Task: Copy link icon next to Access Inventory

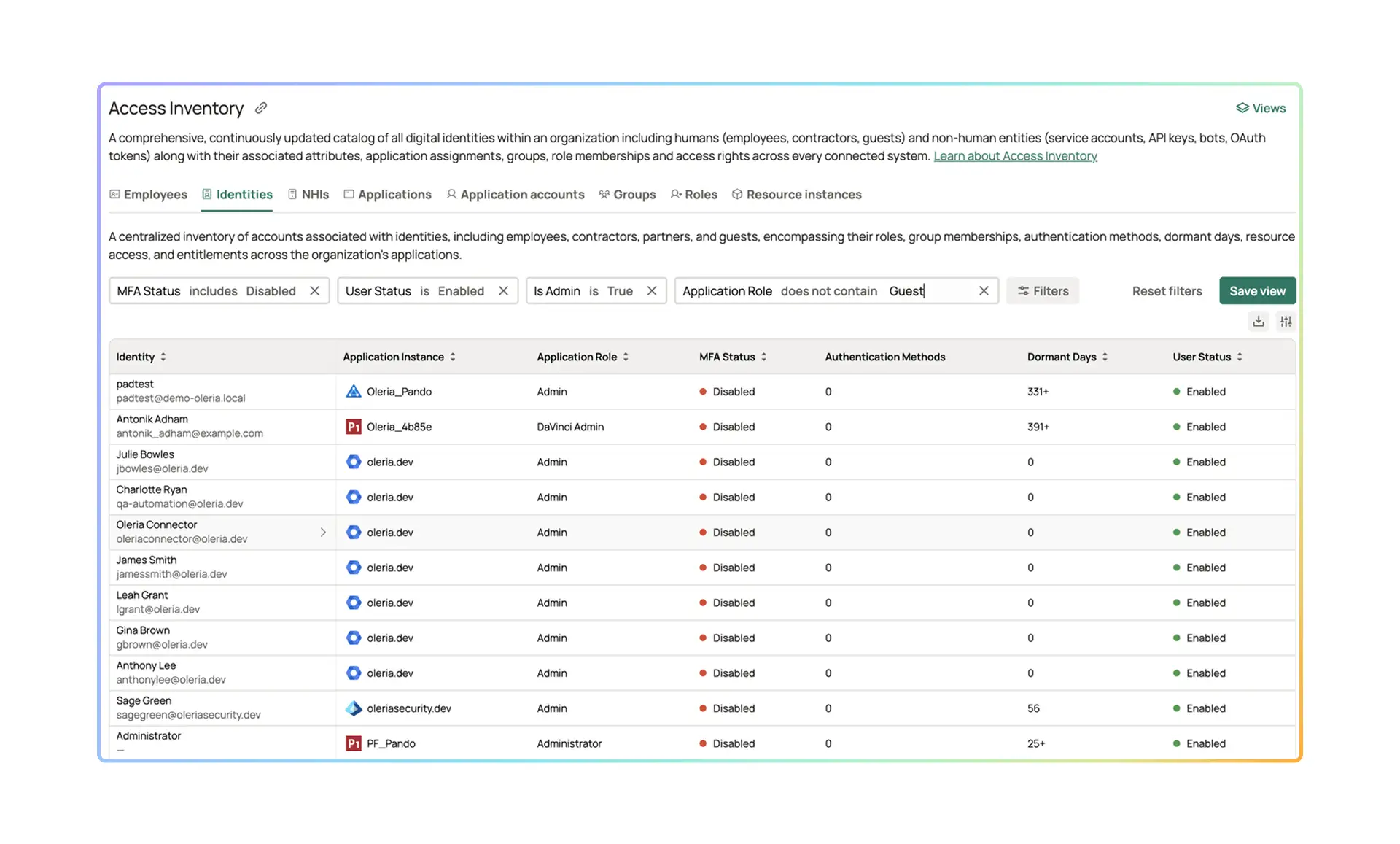Action: pos(261,108)
